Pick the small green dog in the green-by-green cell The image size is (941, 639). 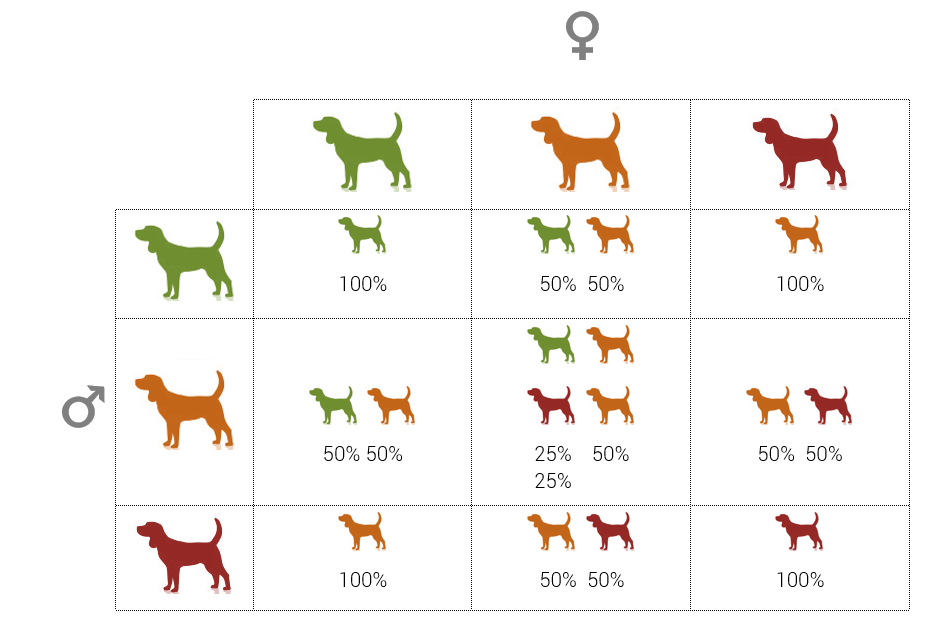click(361, 234)
